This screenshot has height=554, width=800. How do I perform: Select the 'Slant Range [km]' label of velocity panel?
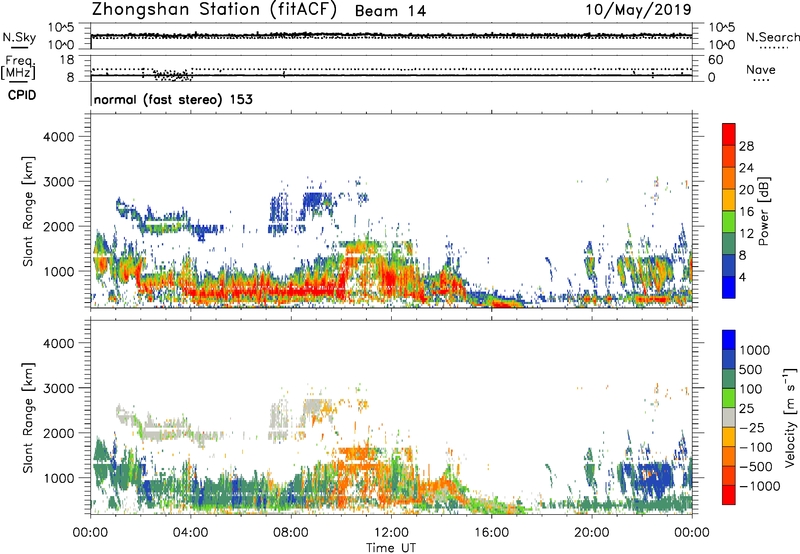(28, 418)
